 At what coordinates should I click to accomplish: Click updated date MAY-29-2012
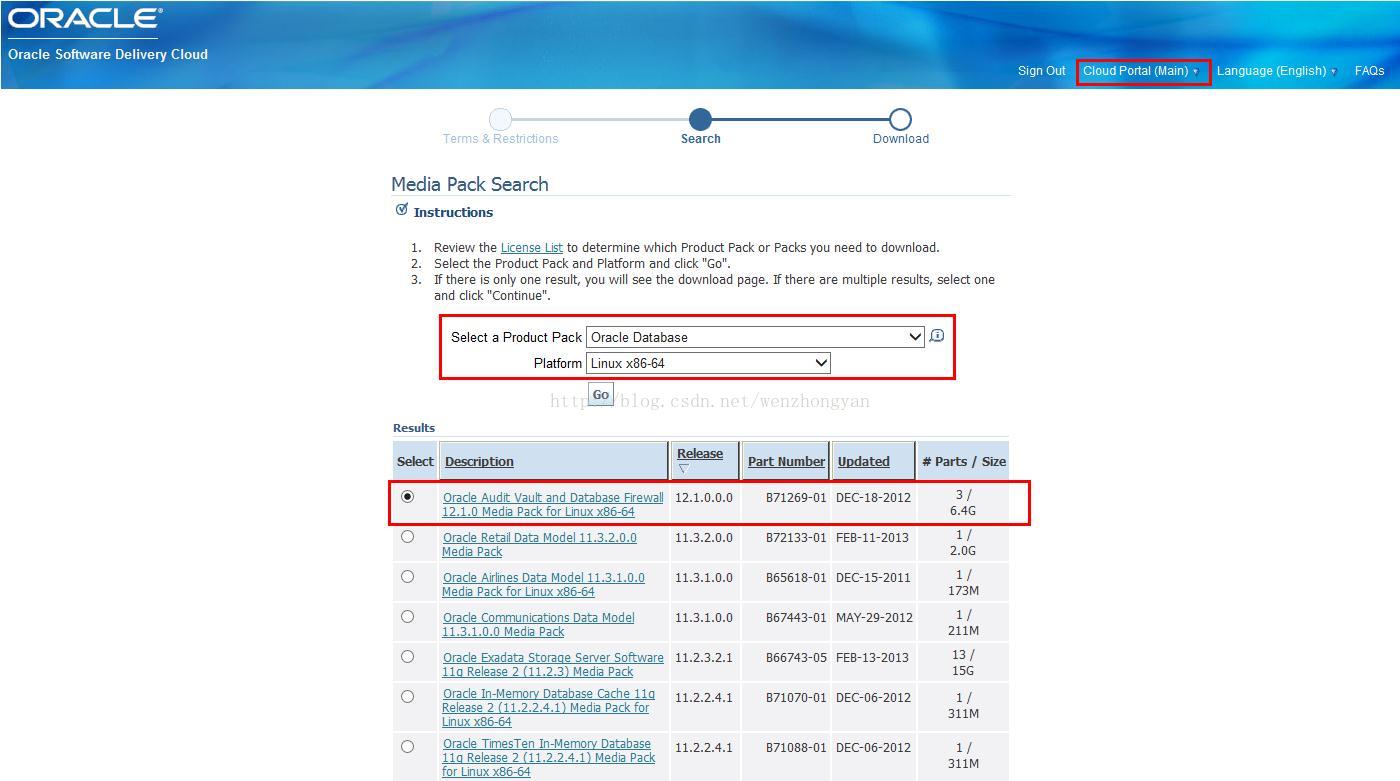(874, 617)
